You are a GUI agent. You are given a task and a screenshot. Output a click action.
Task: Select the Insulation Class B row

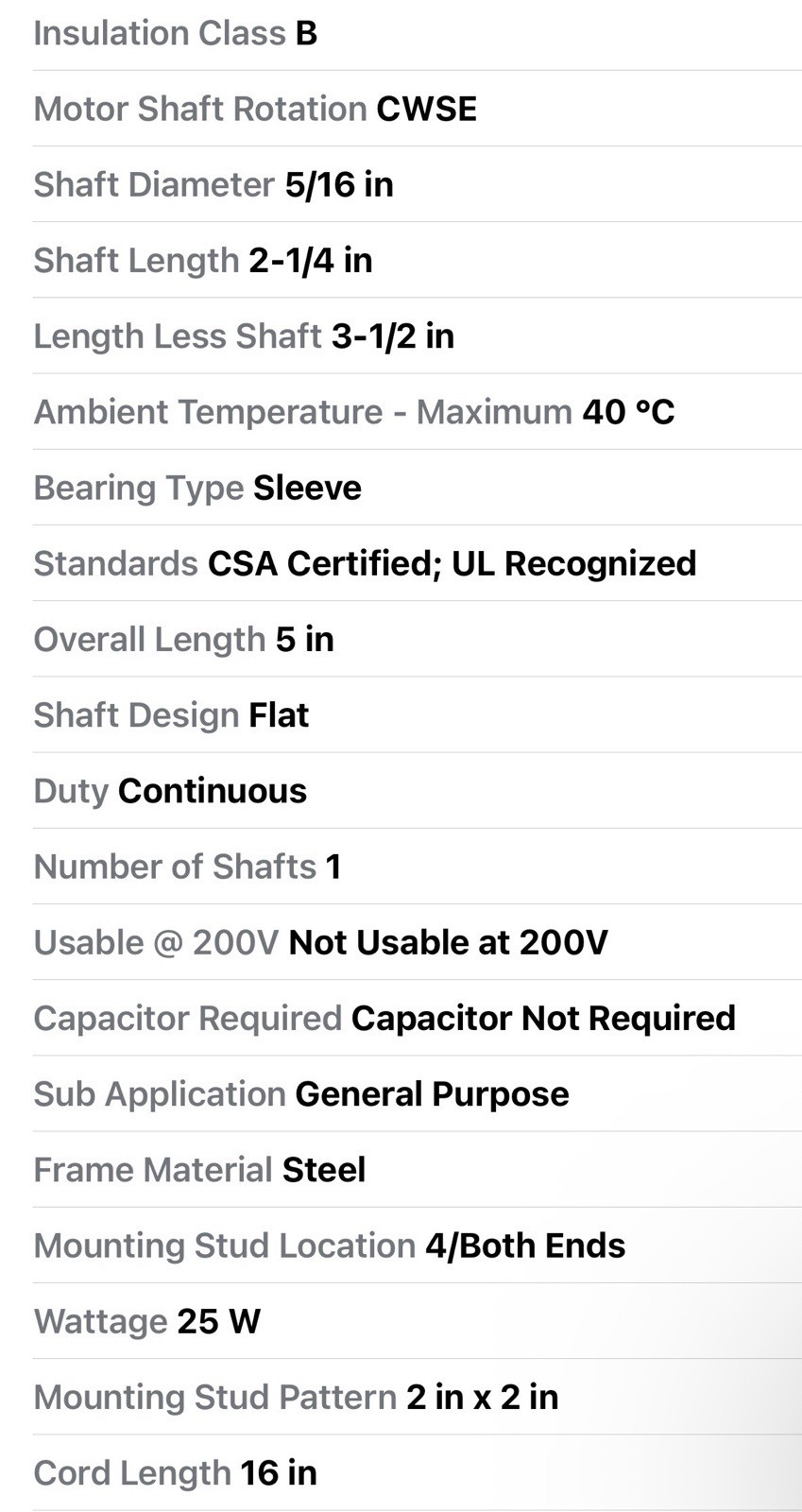417,34
